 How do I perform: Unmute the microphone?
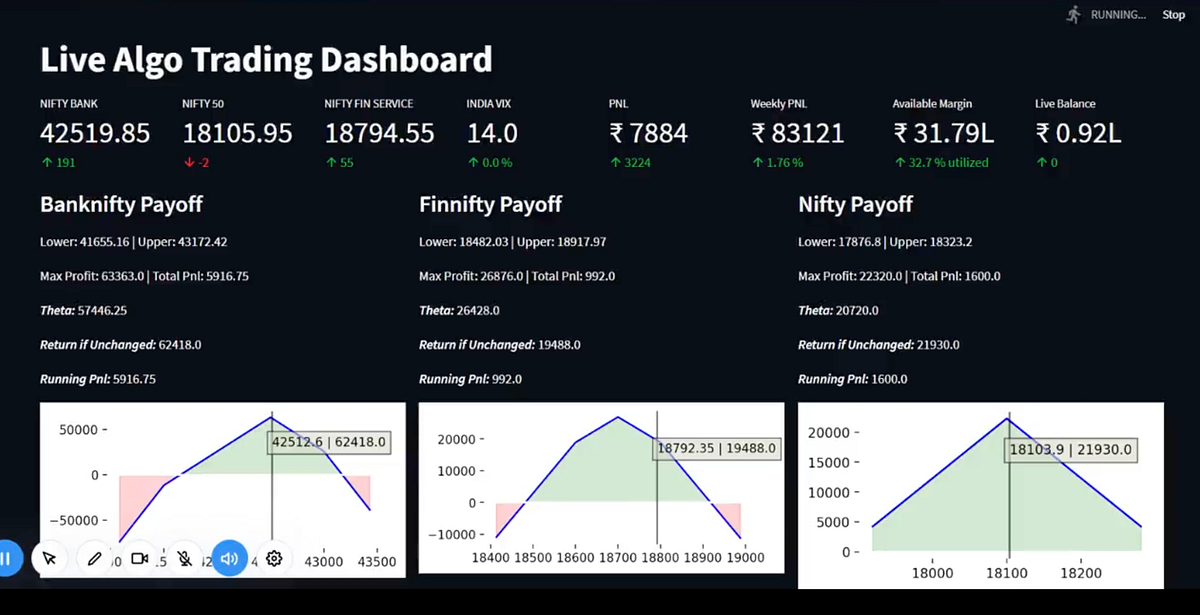coord(185,558)
